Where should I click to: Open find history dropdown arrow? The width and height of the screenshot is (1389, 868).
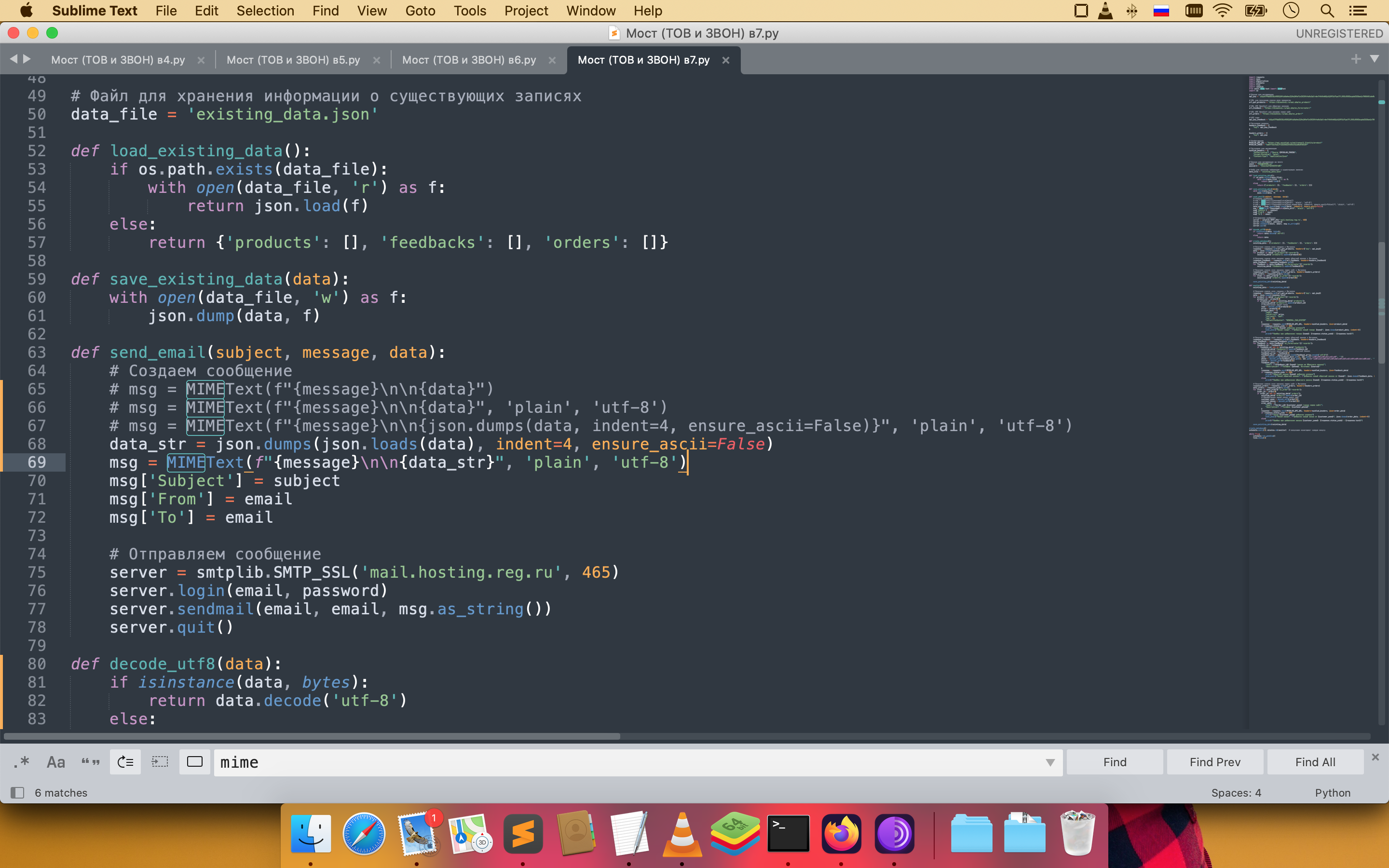[x=1050, y=762]
